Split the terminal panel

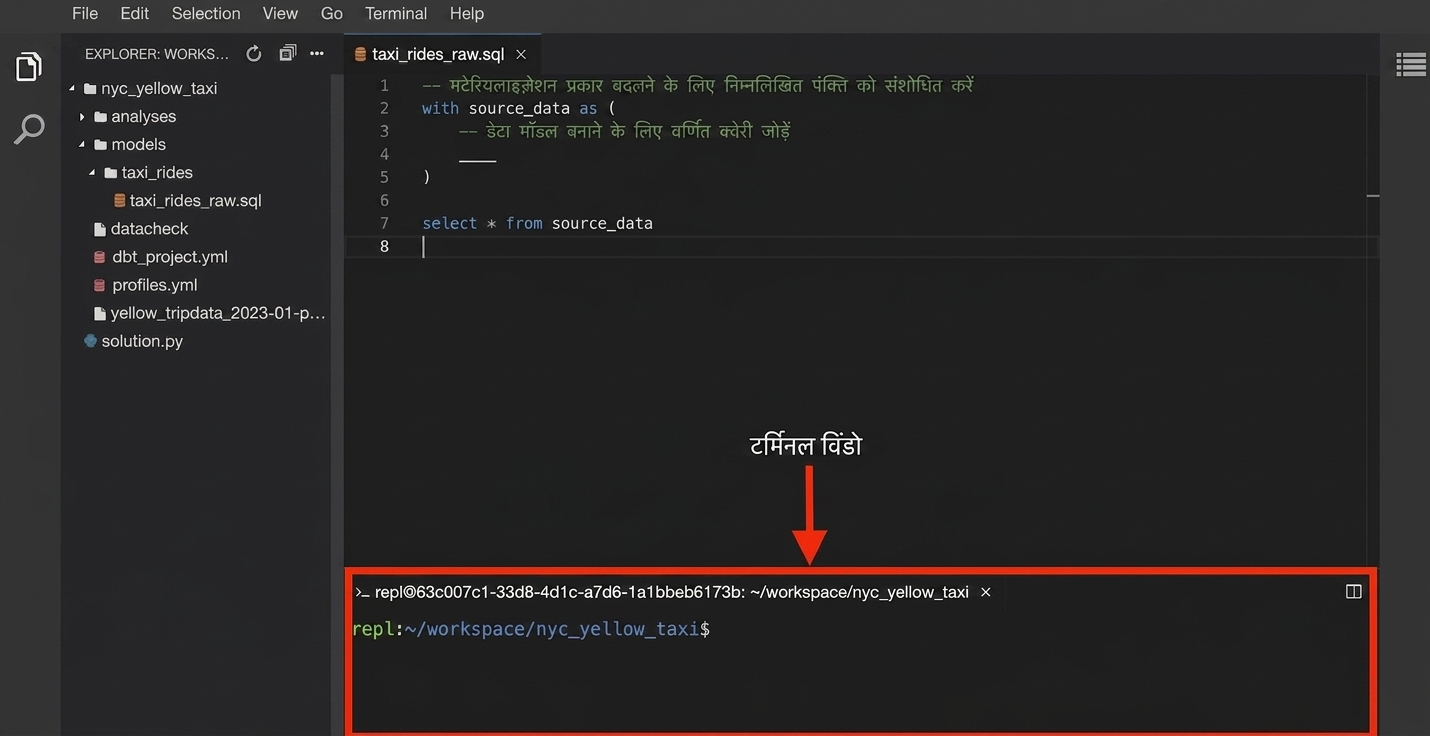tap(1354, 591)
